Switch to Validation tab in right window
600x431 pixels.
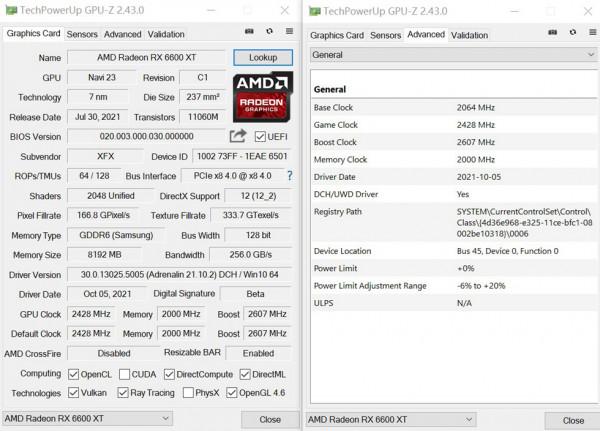pyautogui.click(x=469, y=36)
